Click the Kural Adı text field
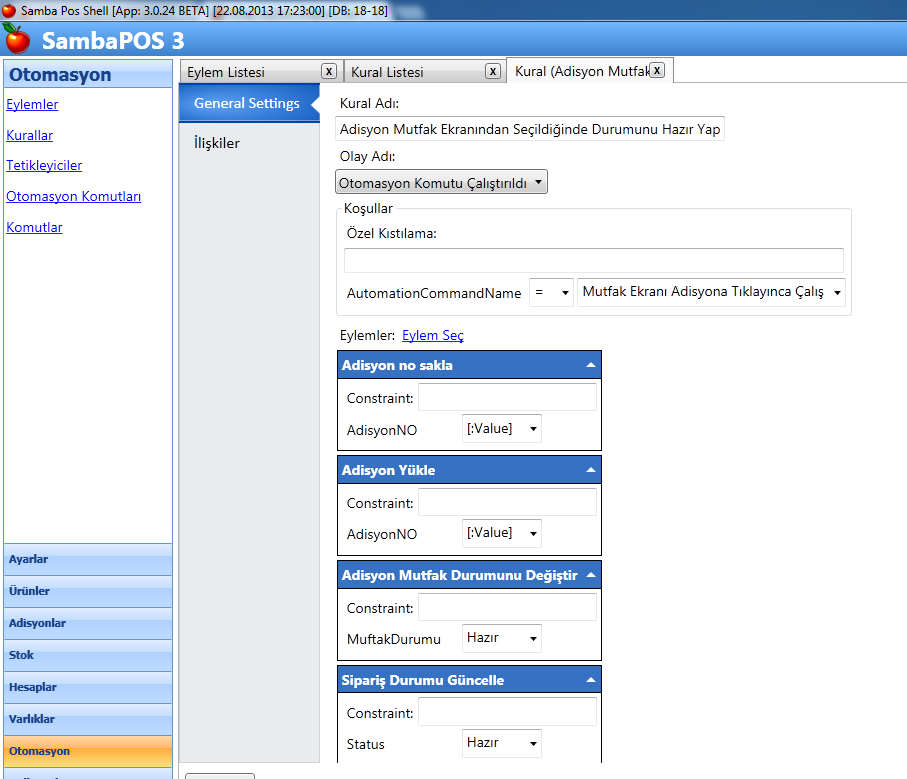The width and height of the screenshot is (907, 779). [530, 129]
